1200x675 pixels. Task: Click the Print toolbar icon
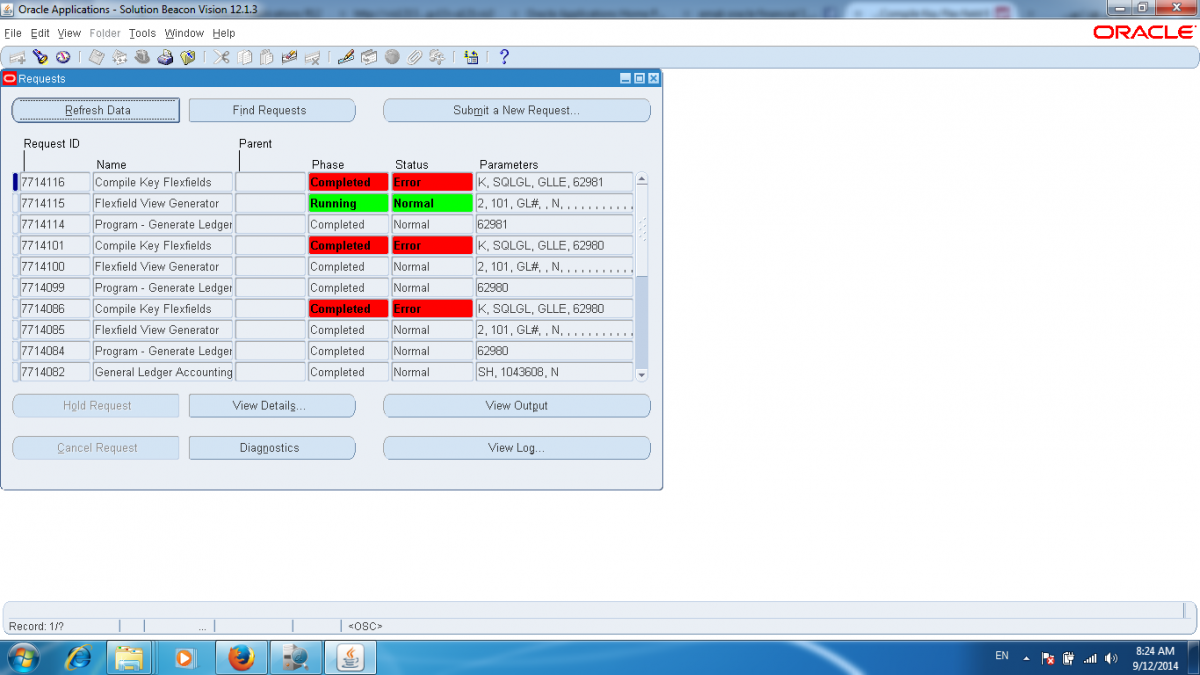point(165,57)
